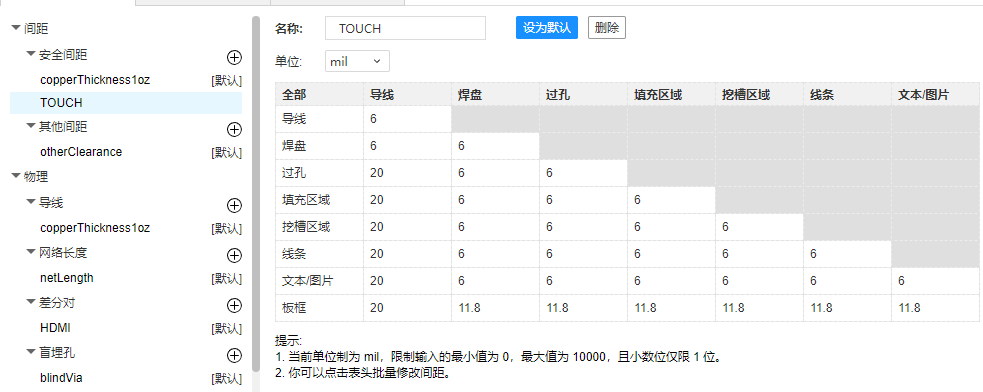Edit 板框 row 导线 column value 20
Screen dimensions: 983x392
(x=407, y=308)
